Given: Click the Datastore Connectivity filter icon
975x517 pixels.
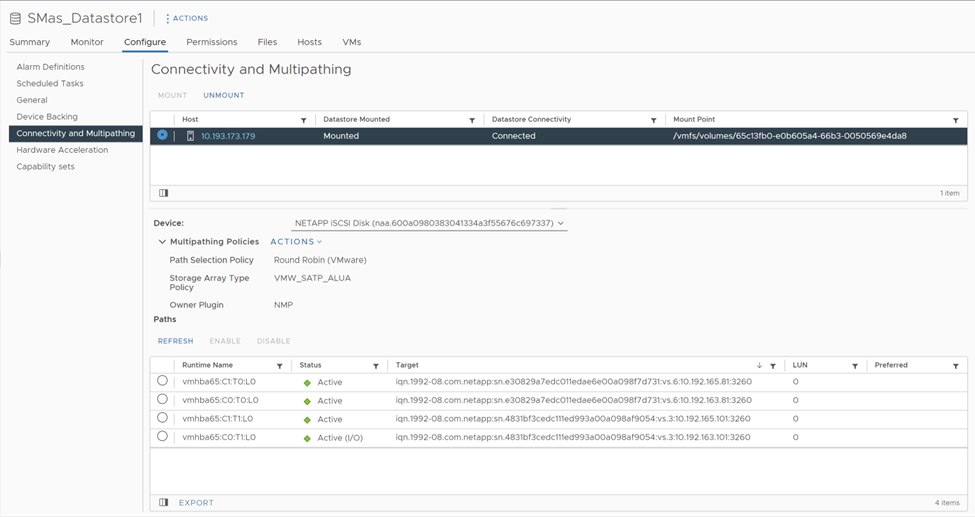Looking at the screenshot, I should (x=654, y=120).
